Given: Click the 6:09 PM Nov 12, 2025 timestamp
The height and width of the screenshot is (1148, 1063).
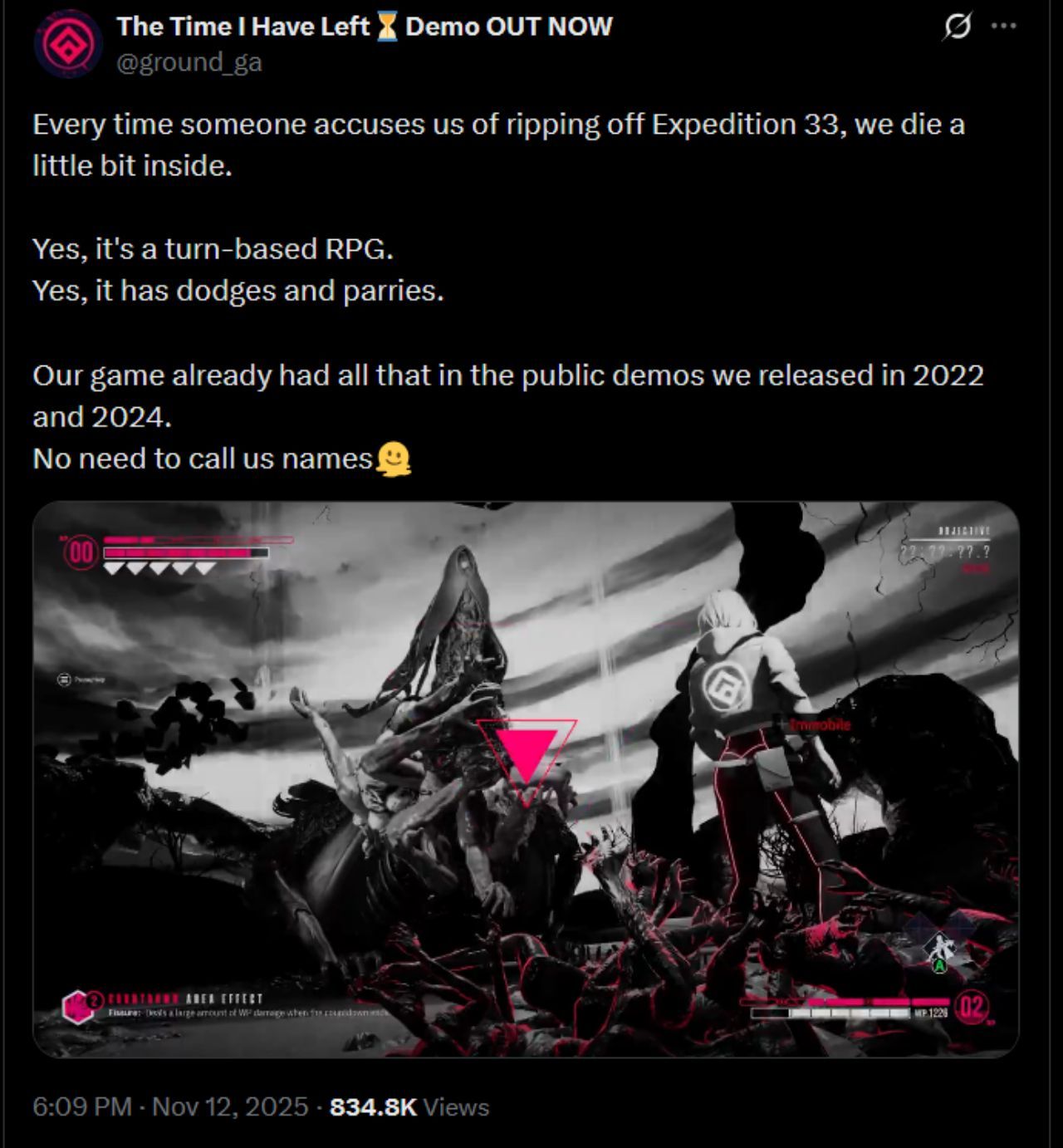Looking at the screenshot, I should [x=170, y=1106].
